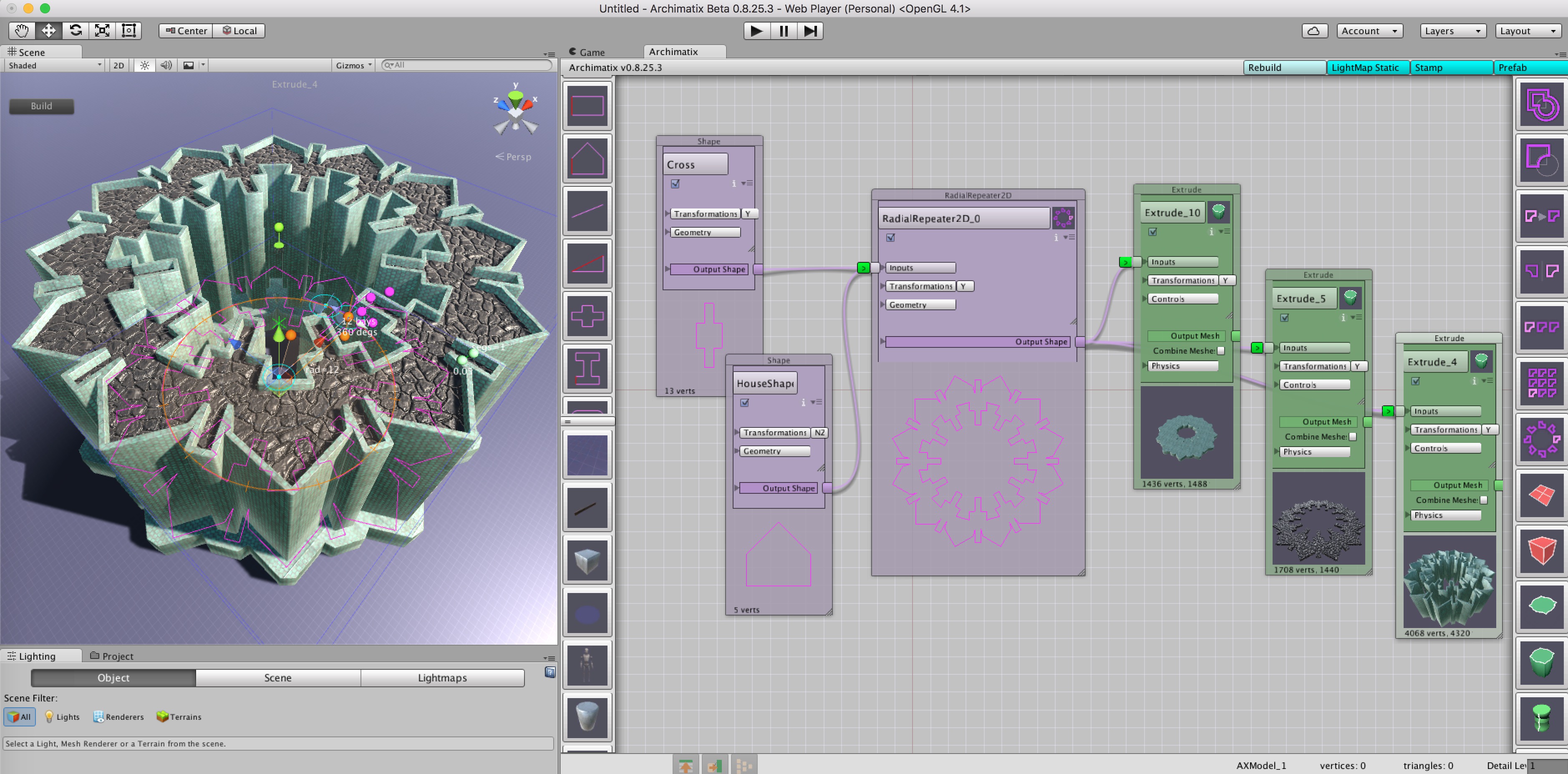Switch to the Scene lighting tab

click(x=277, y=678)
